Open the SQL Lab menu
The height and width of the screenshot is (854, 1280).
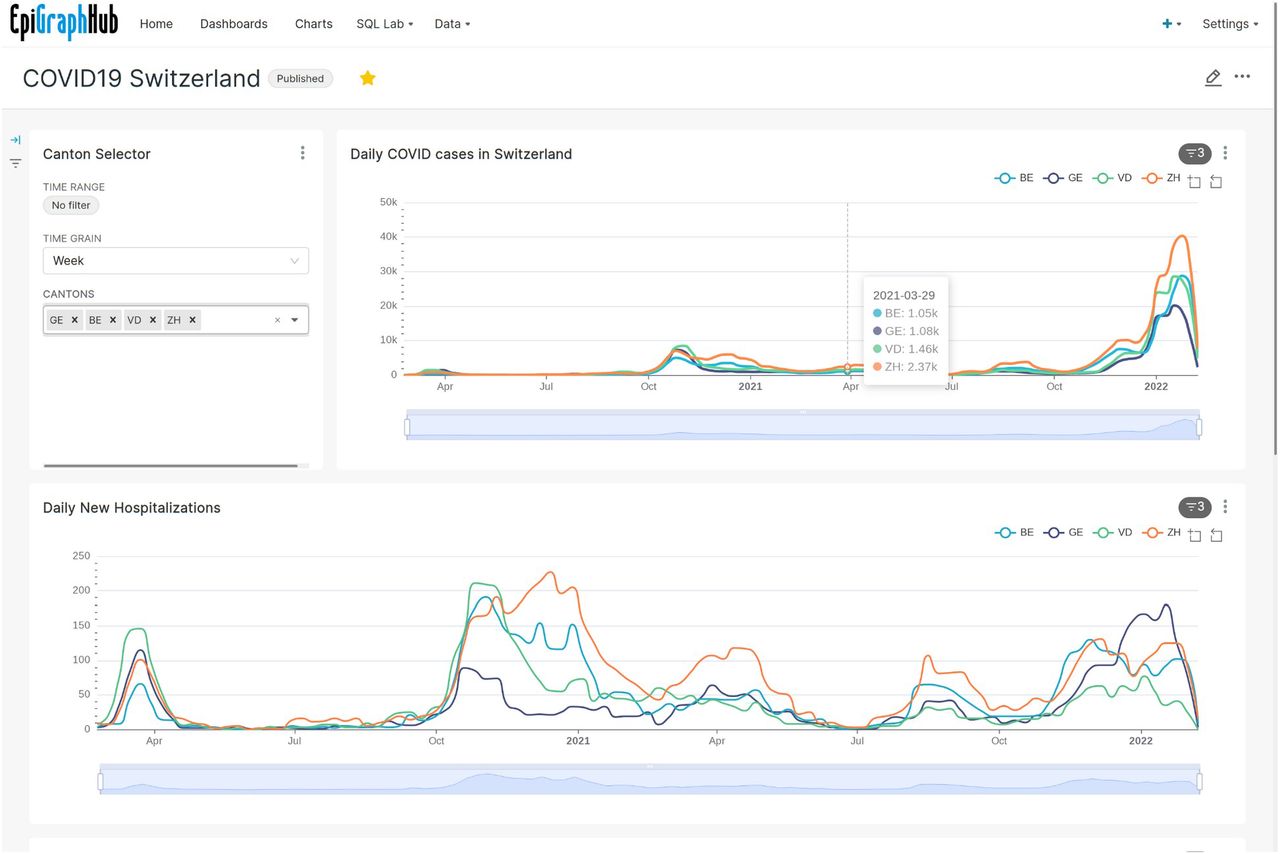385,24
